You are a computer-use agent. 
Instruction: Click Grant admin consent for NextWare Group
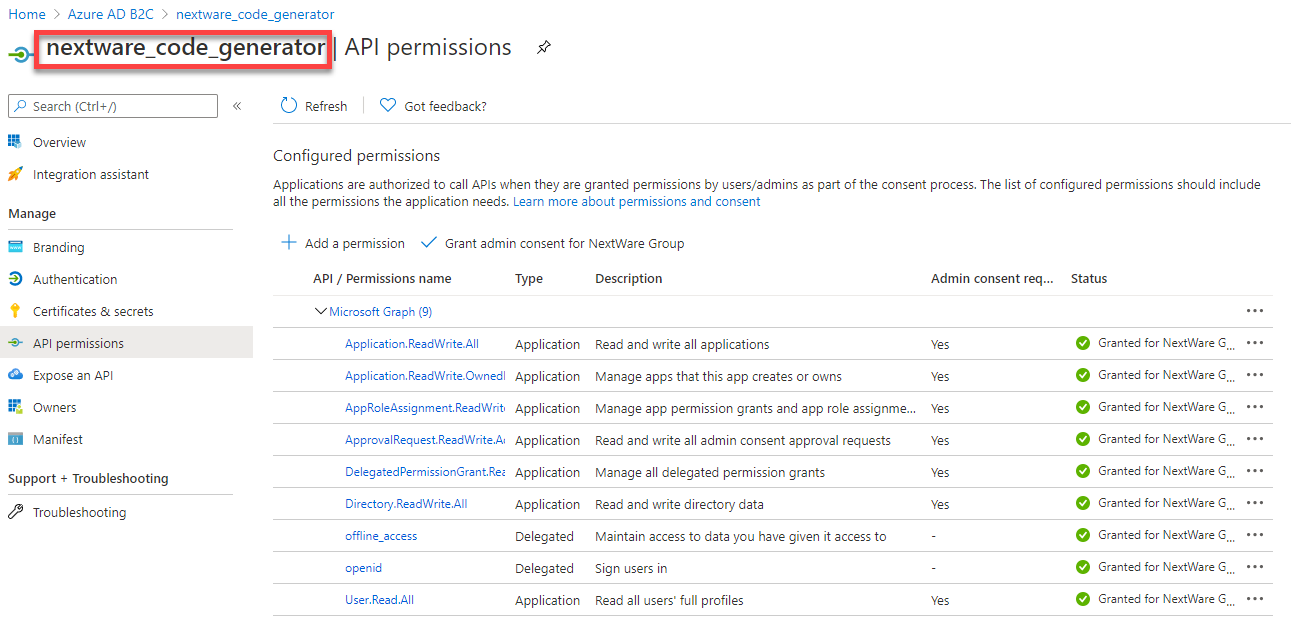[x=564, y=243]
